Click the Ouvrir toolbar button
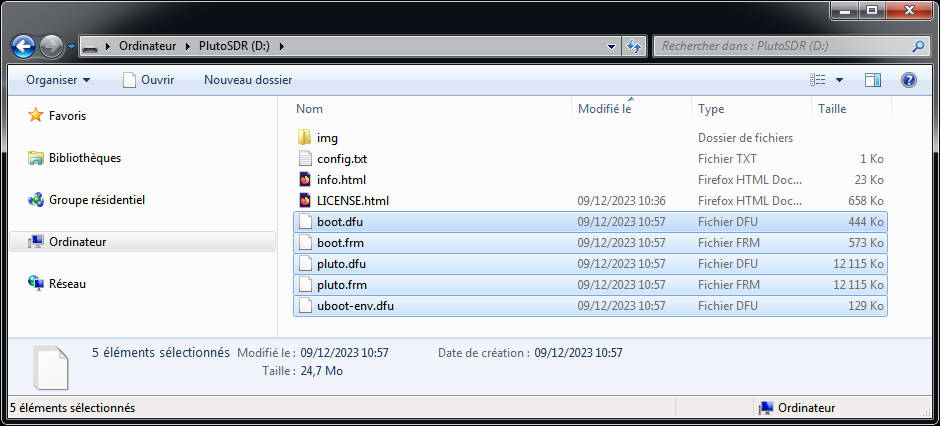The width and height of the screenshot is (940, 426). (148, 80)
